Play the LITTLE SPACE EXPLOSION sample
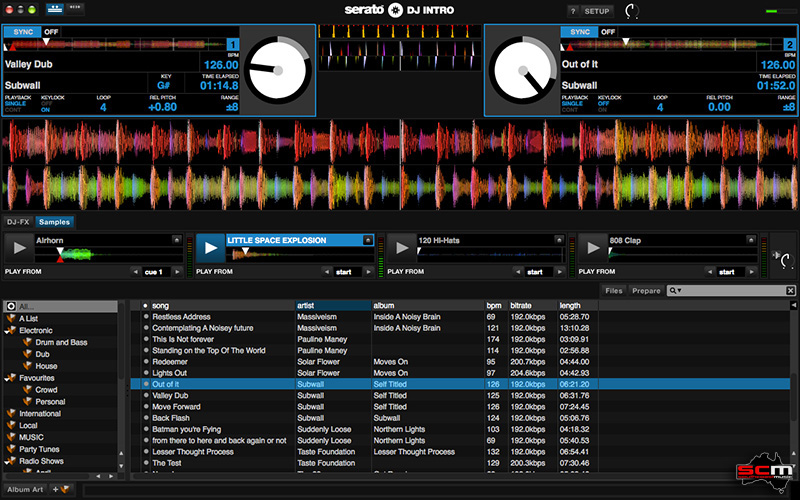The height and width of the screenshot is (500, 800). click(210, 248)
